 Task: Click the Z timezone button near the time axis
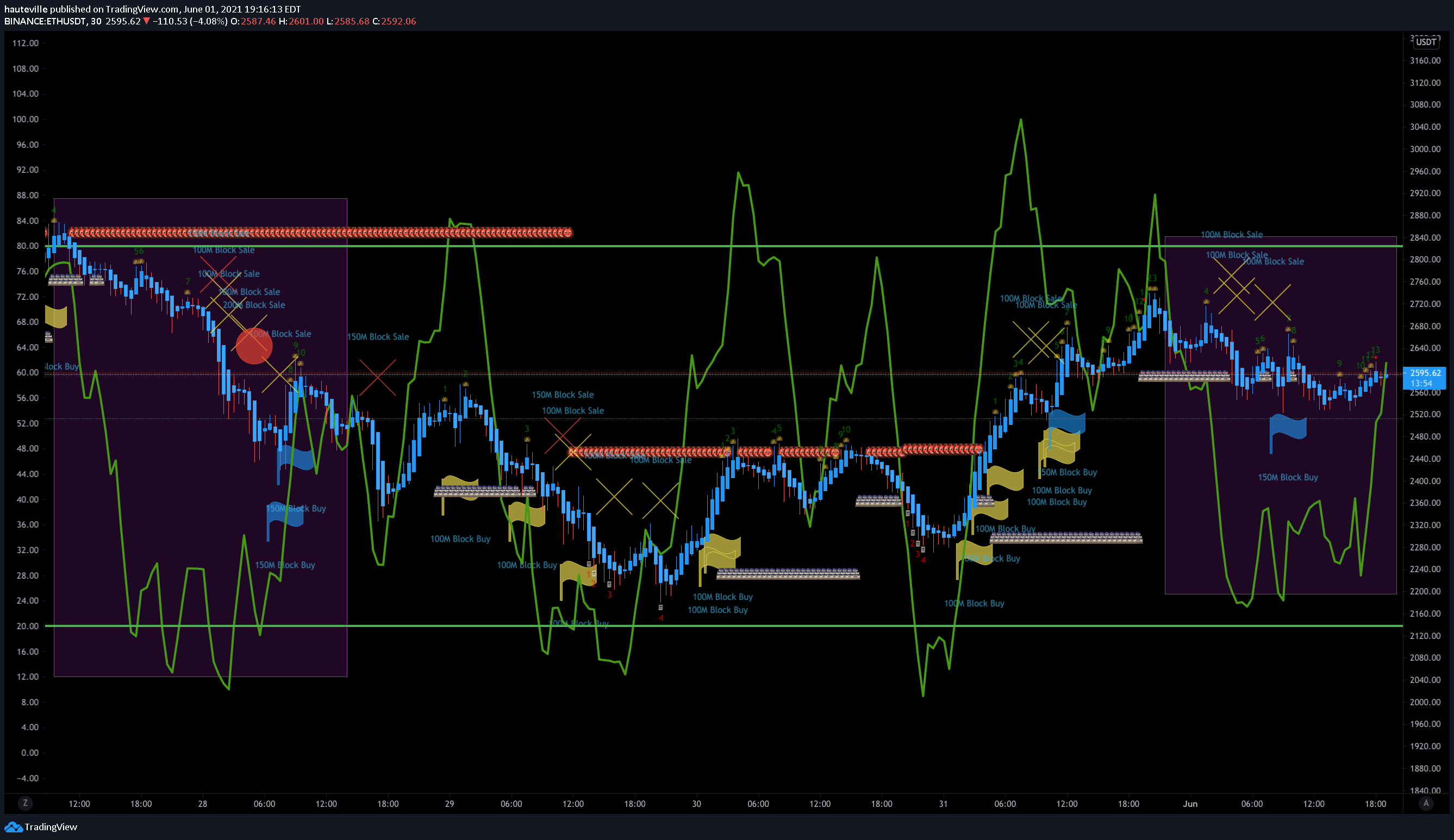point(25,803)
